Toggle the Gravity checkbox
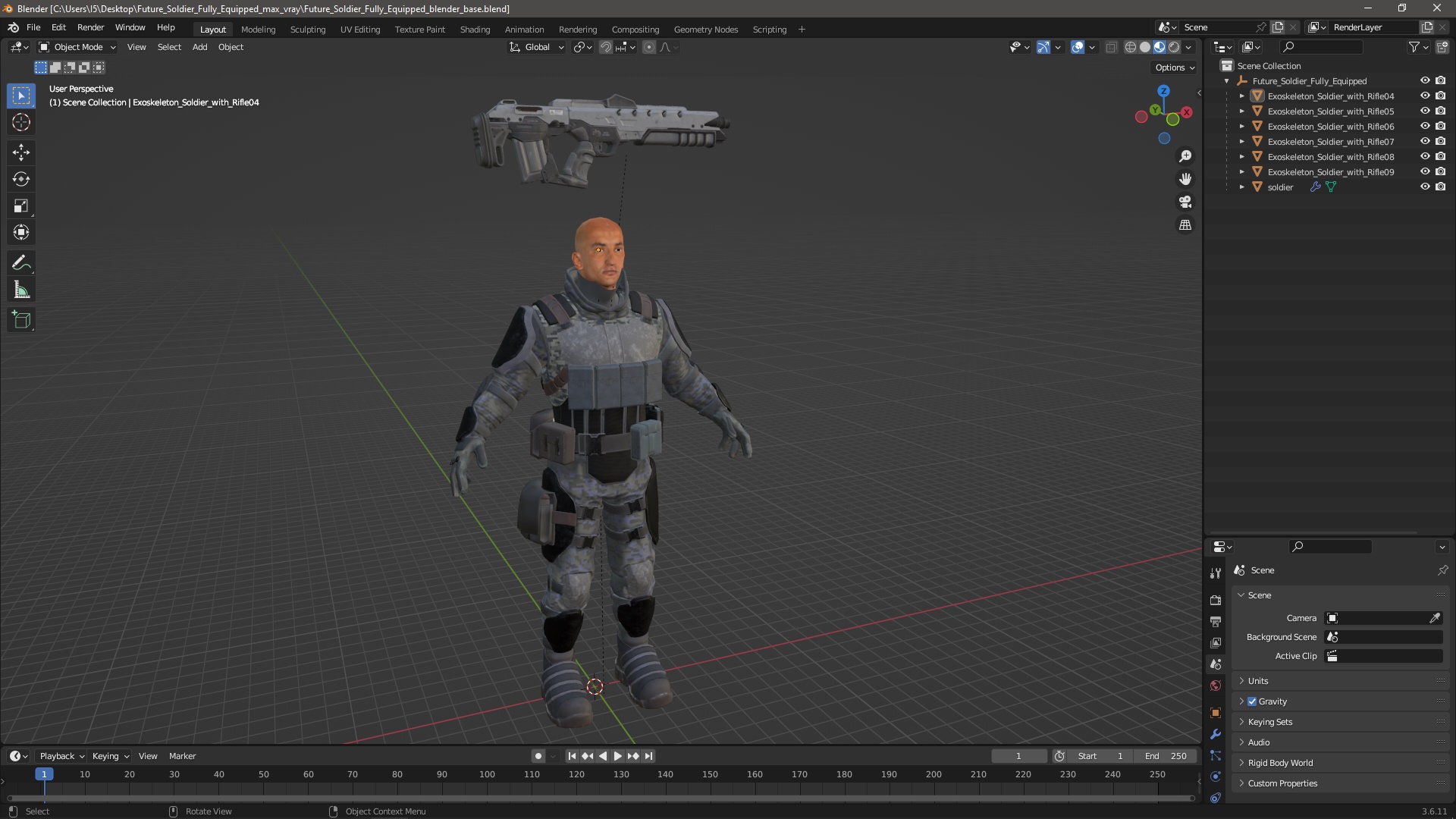The image size is (1456, 819). [1252, 701]
